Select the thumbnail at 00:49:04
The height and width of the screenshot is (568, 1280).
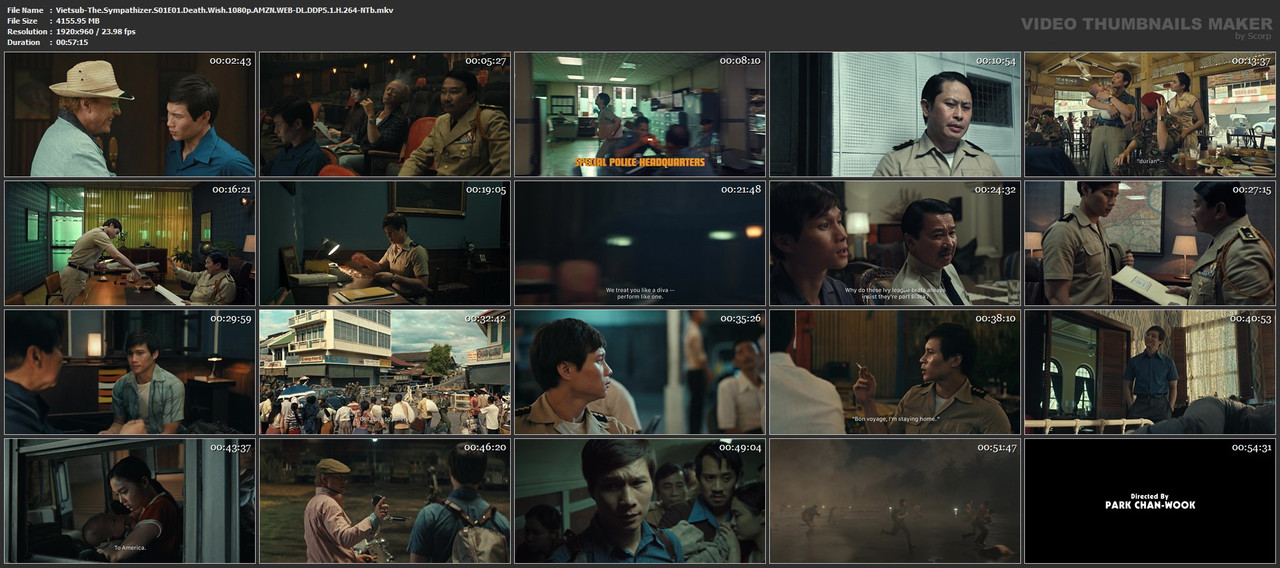(x=640, y=501)
